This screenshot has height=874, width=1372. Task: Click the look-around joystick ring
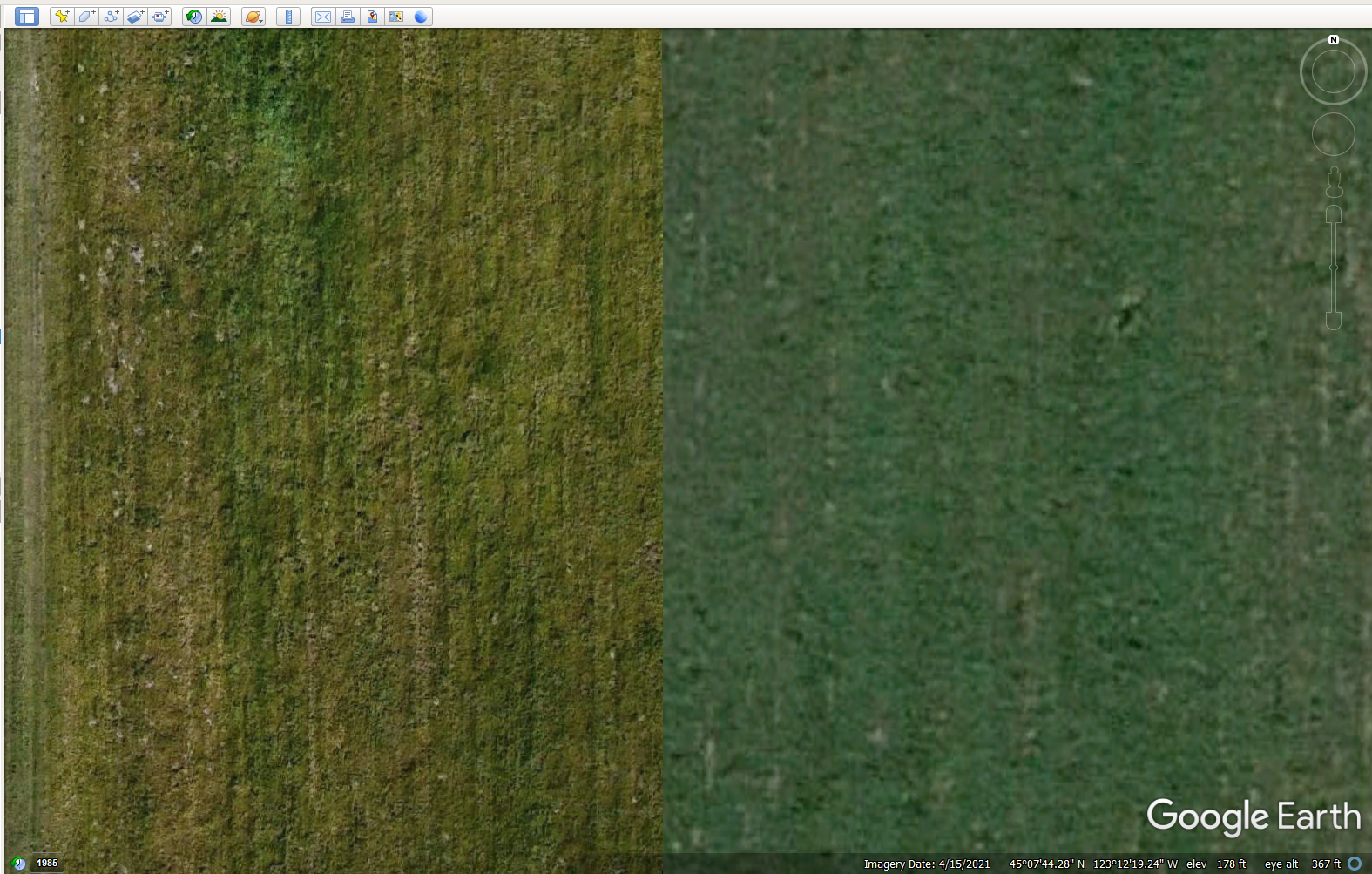1334,72
